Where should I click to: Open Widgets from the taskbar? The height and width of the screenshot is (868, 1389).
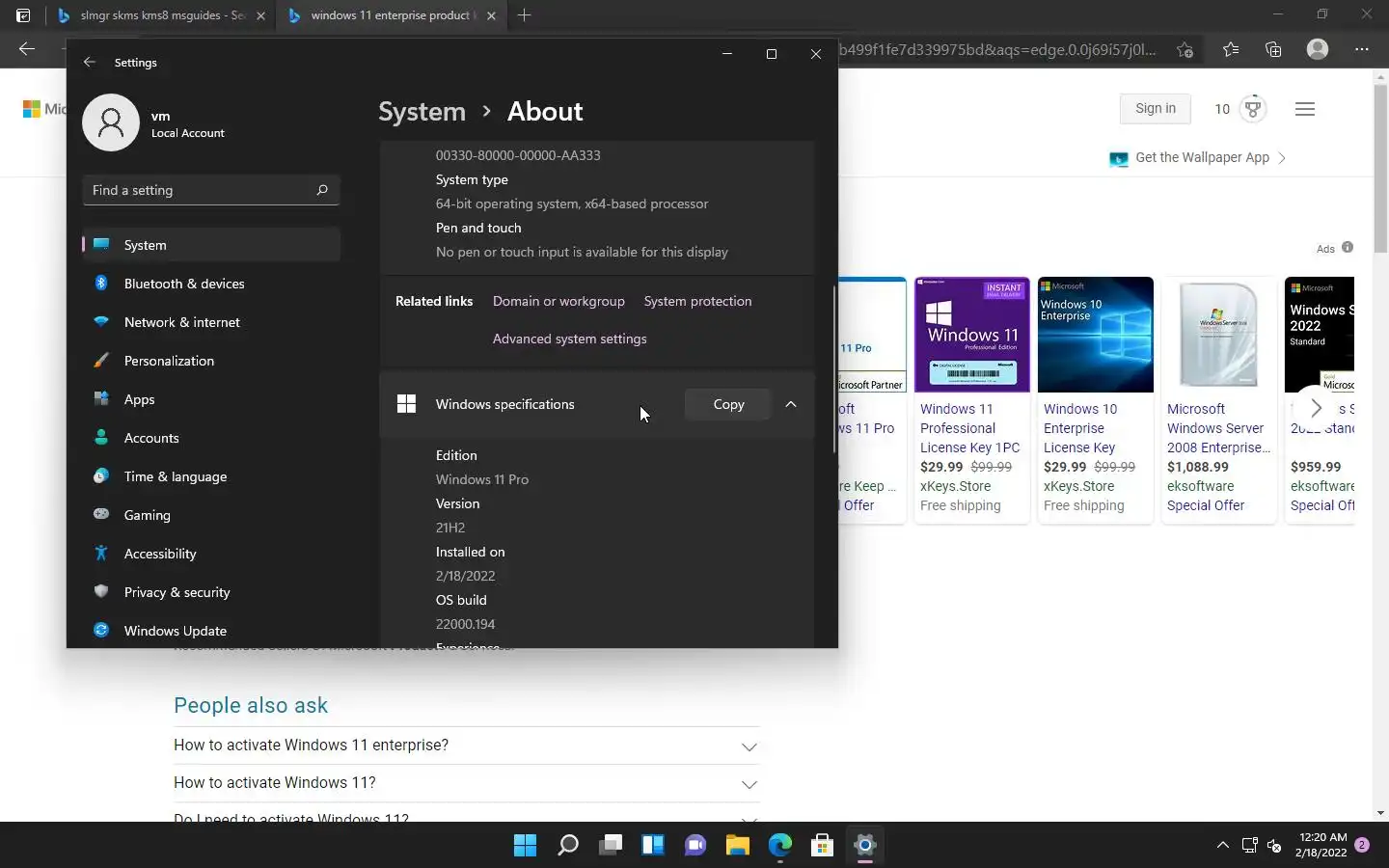click(x=653, y=846)
